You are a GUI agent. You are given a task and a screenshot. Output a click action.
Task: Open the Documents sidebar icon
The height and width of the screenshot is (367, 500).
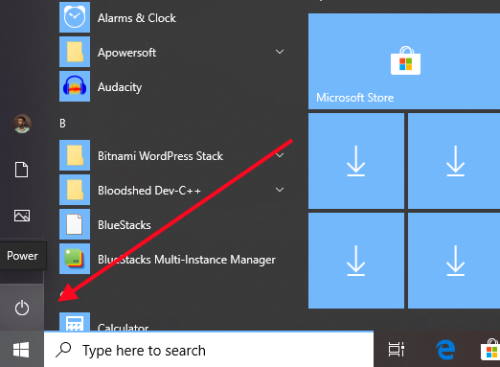pos(22,169)
